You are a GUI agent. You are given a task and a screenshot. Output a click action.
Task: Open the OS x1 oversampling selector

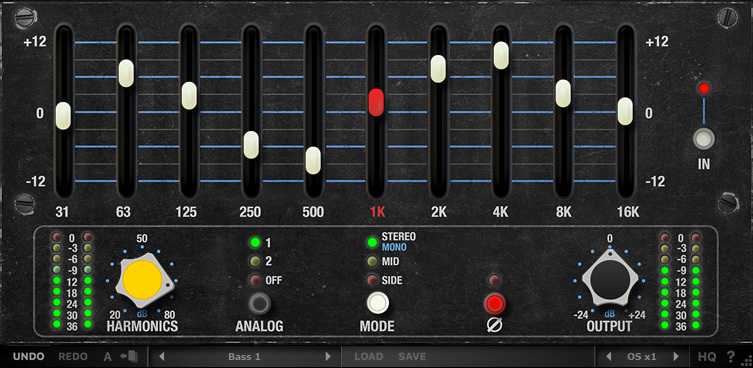(642, 356)
